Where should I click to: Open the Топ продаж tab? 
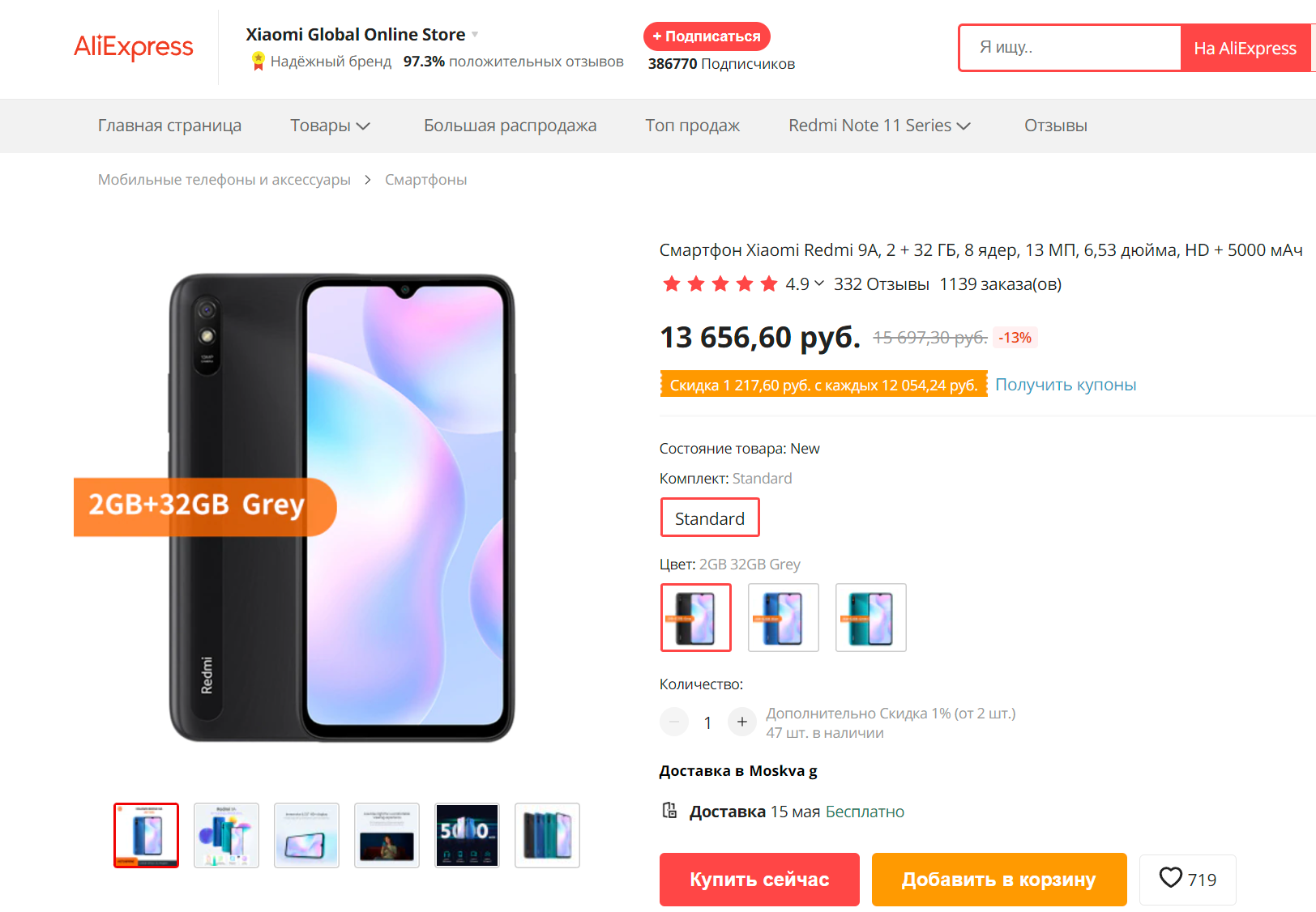[692, 126]
